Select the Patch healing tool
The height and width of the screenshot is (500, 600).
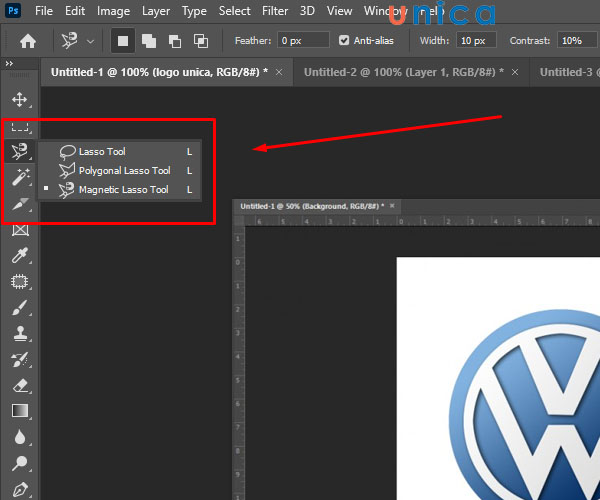coord(20,282)
